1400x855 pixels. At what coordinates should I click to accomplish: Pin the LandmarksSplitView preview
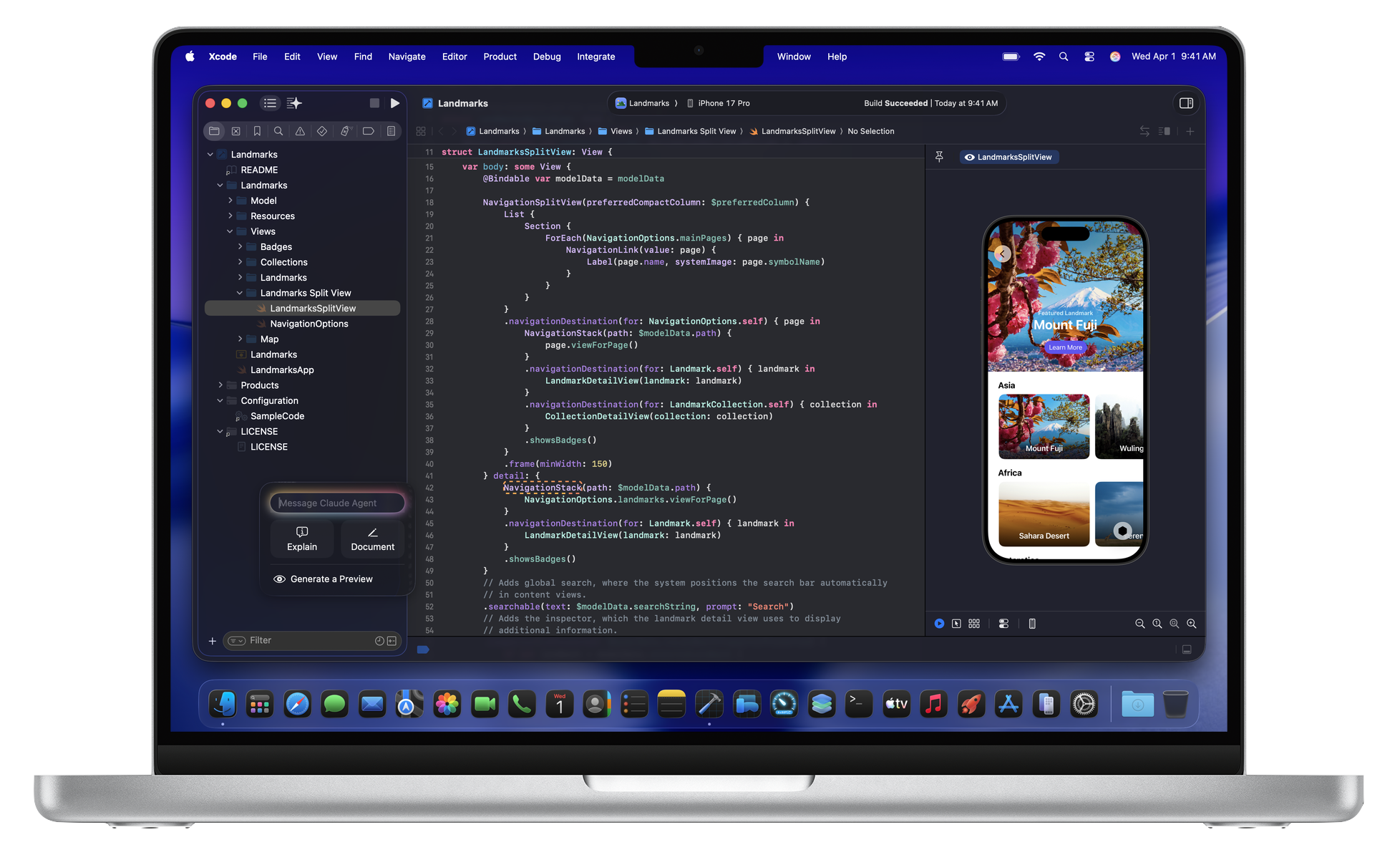939,157
